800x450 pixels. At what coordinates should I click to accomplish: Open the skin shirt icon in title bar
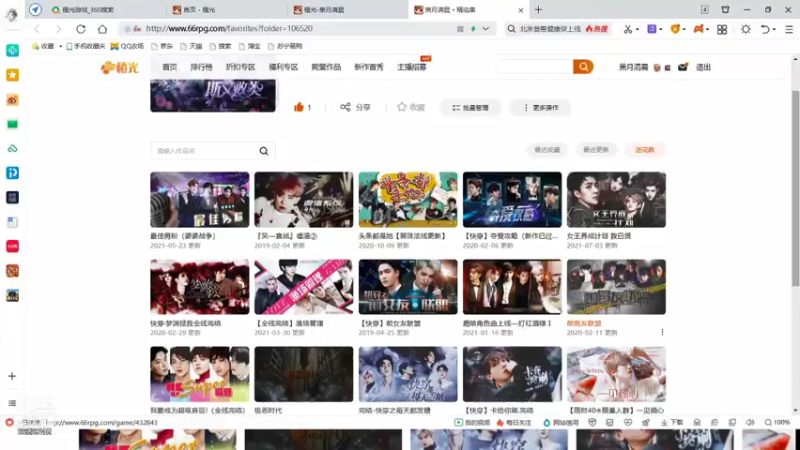725,10
